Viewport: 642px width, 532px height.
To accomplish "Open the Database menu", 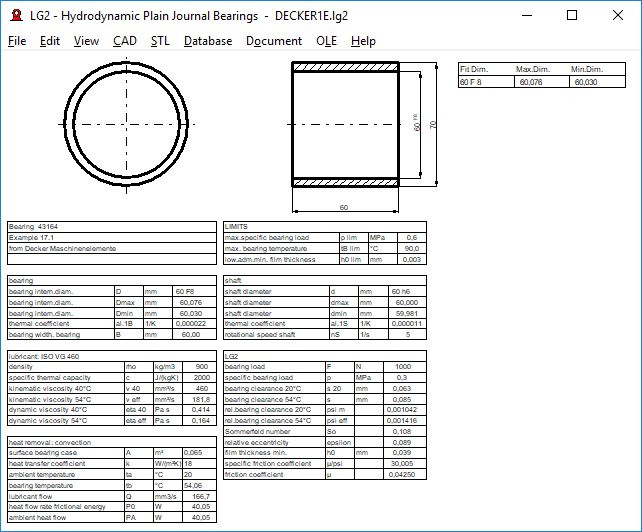I will [x=208, y=41].
